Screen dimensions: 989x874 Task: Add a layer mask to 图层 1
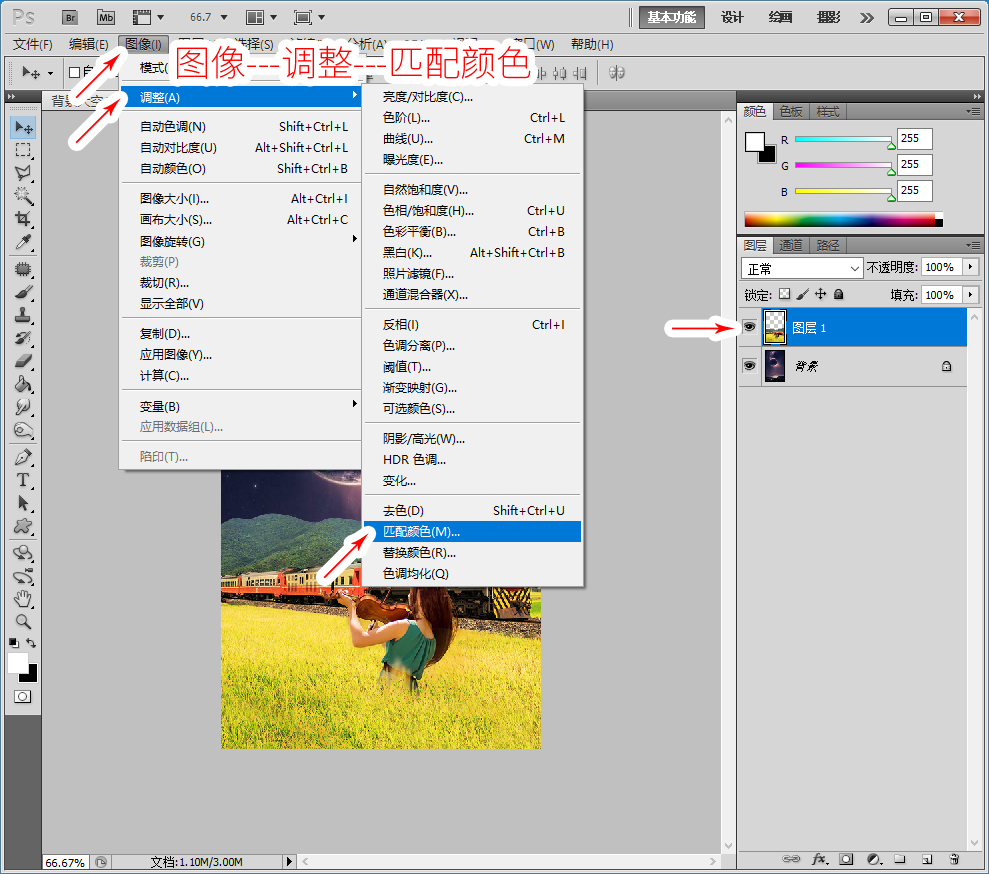point(845,859)
